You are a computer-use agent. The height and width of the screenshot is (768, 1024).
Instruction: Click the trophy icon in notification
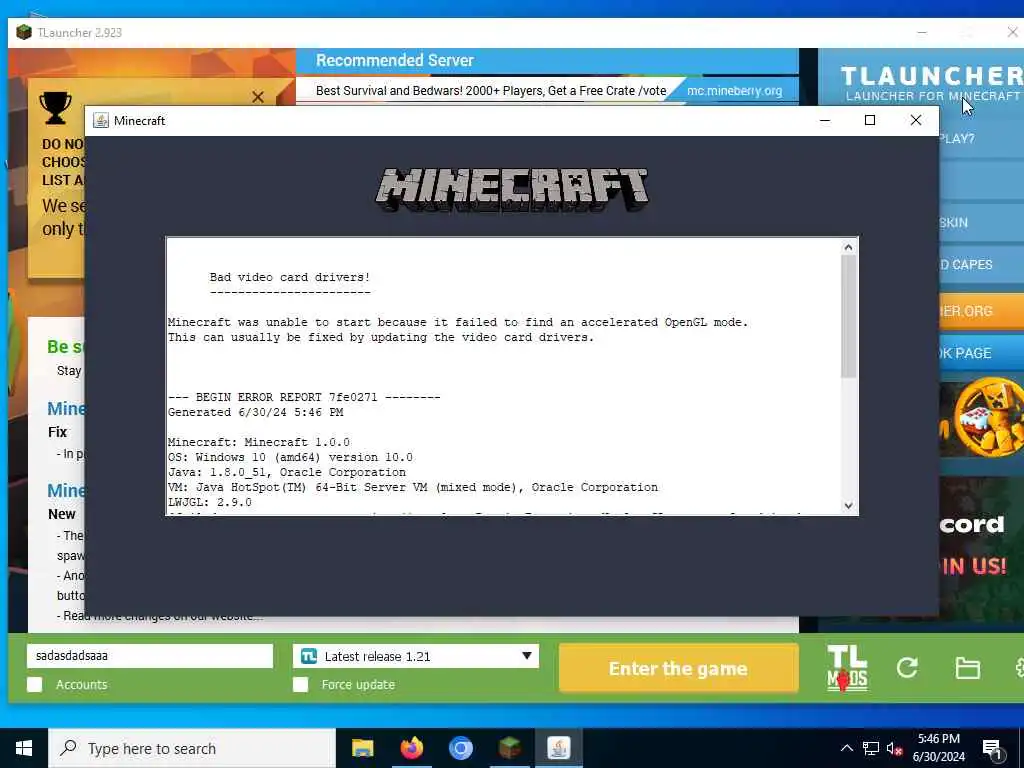[56, 108]
